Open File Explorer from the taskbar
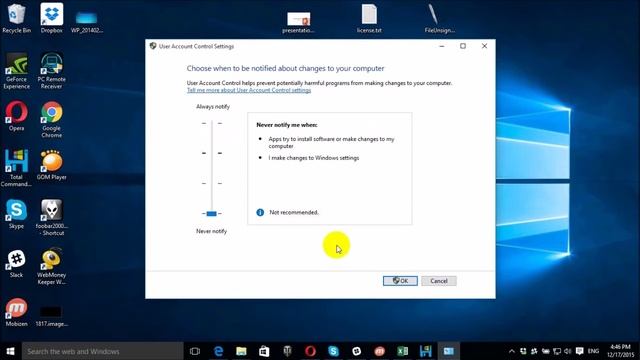Viewport: 640px width, 360px height. point(241,351)
